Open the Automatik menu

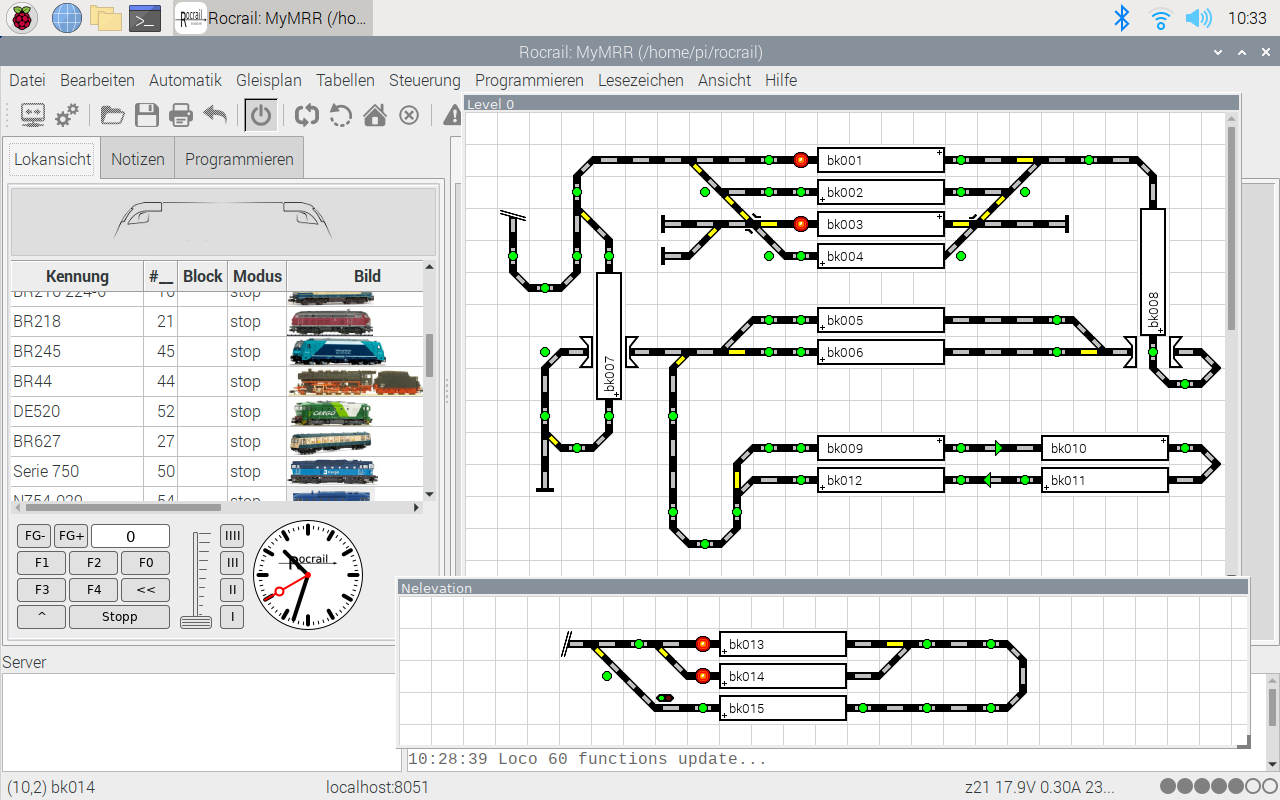(x=185, y=80)
